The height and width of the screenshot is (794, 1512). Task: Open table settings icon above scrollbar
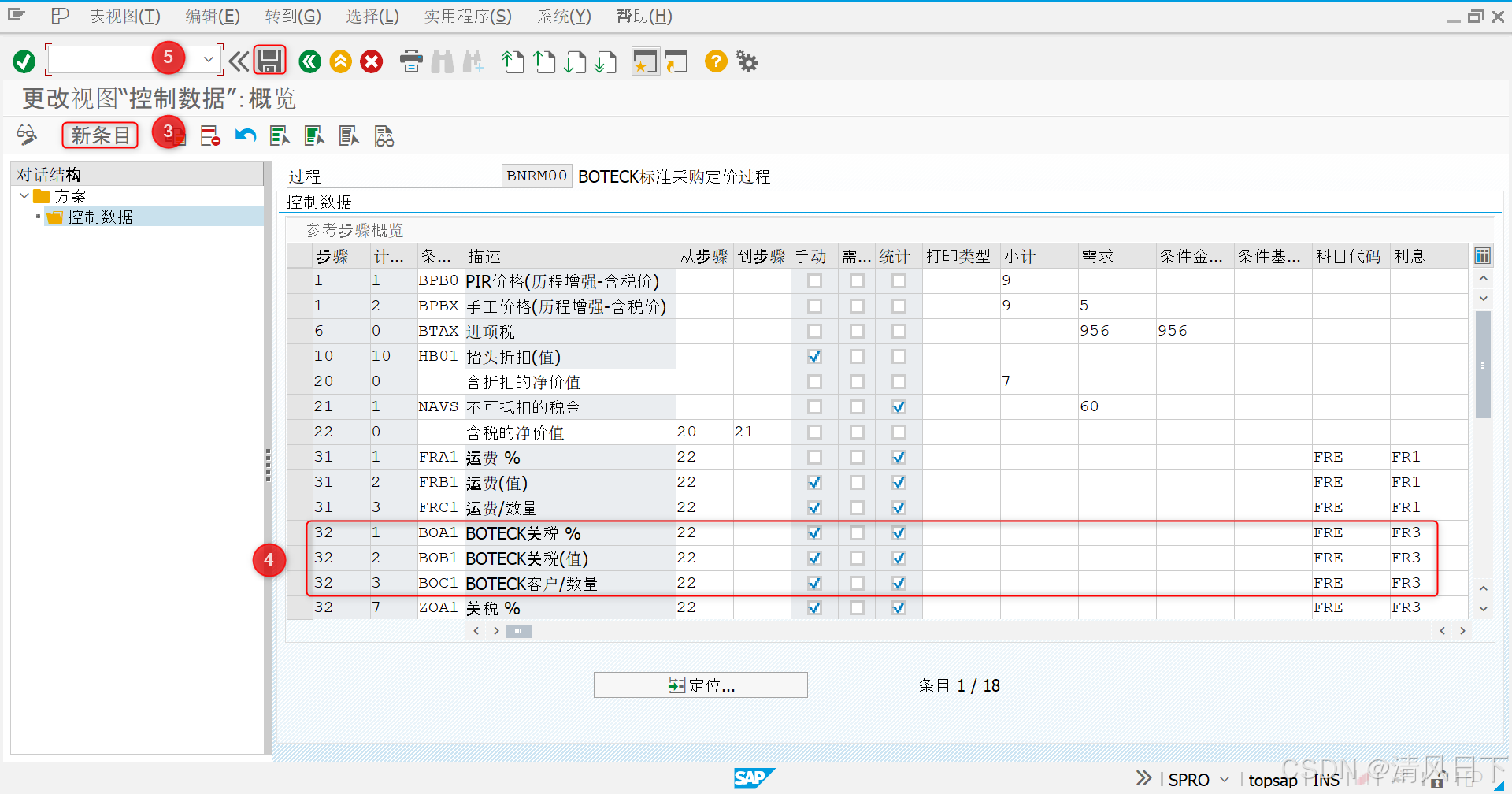coord(1482,256)
